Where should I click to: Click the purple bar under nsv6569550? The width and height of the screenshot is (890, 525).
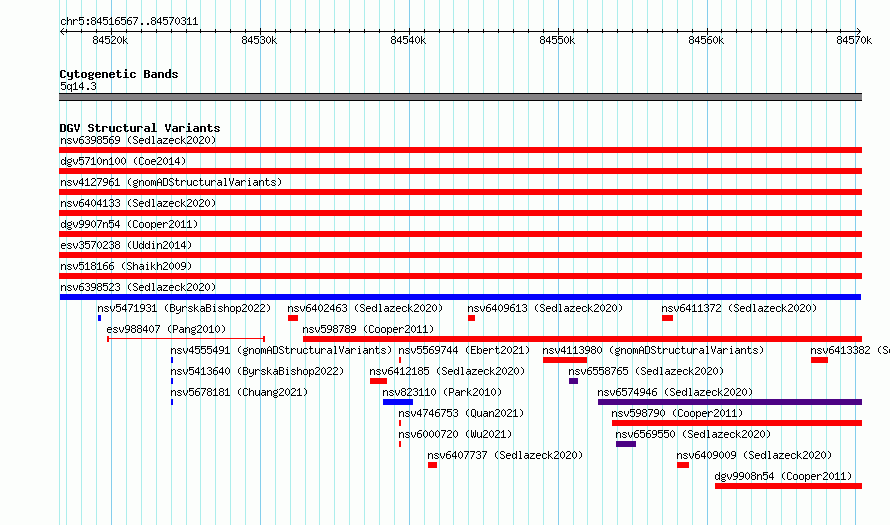(x=625, y=444)
